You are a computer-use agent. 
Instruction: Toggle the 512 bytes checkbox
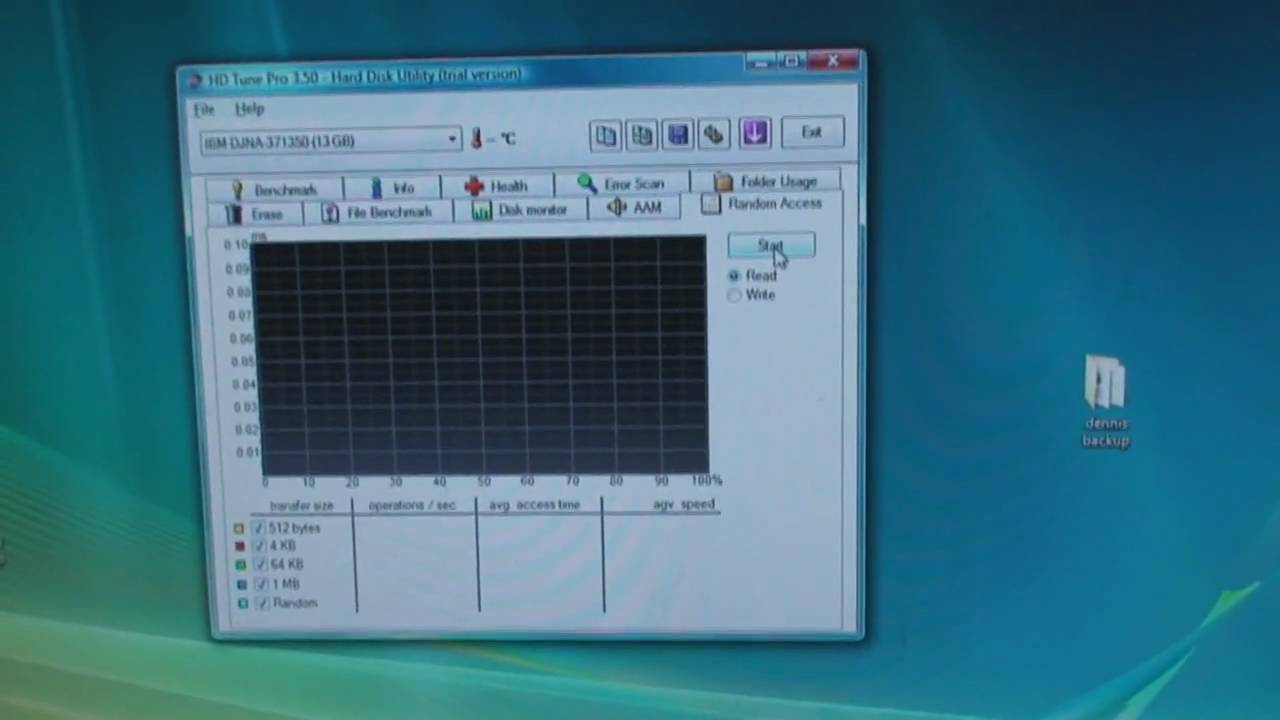click(260, 528)
